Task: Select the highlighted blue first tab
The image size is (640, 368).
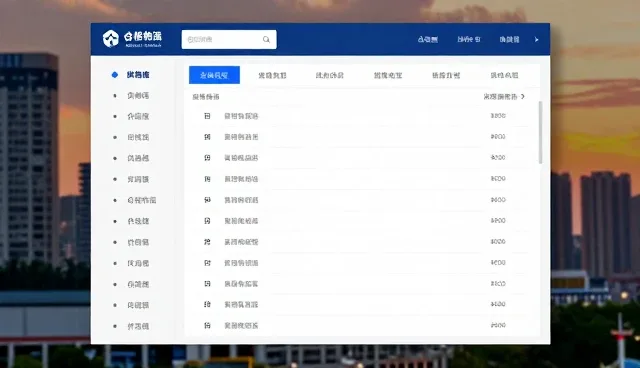Action: pyautogui.click(x=214, y=75)
